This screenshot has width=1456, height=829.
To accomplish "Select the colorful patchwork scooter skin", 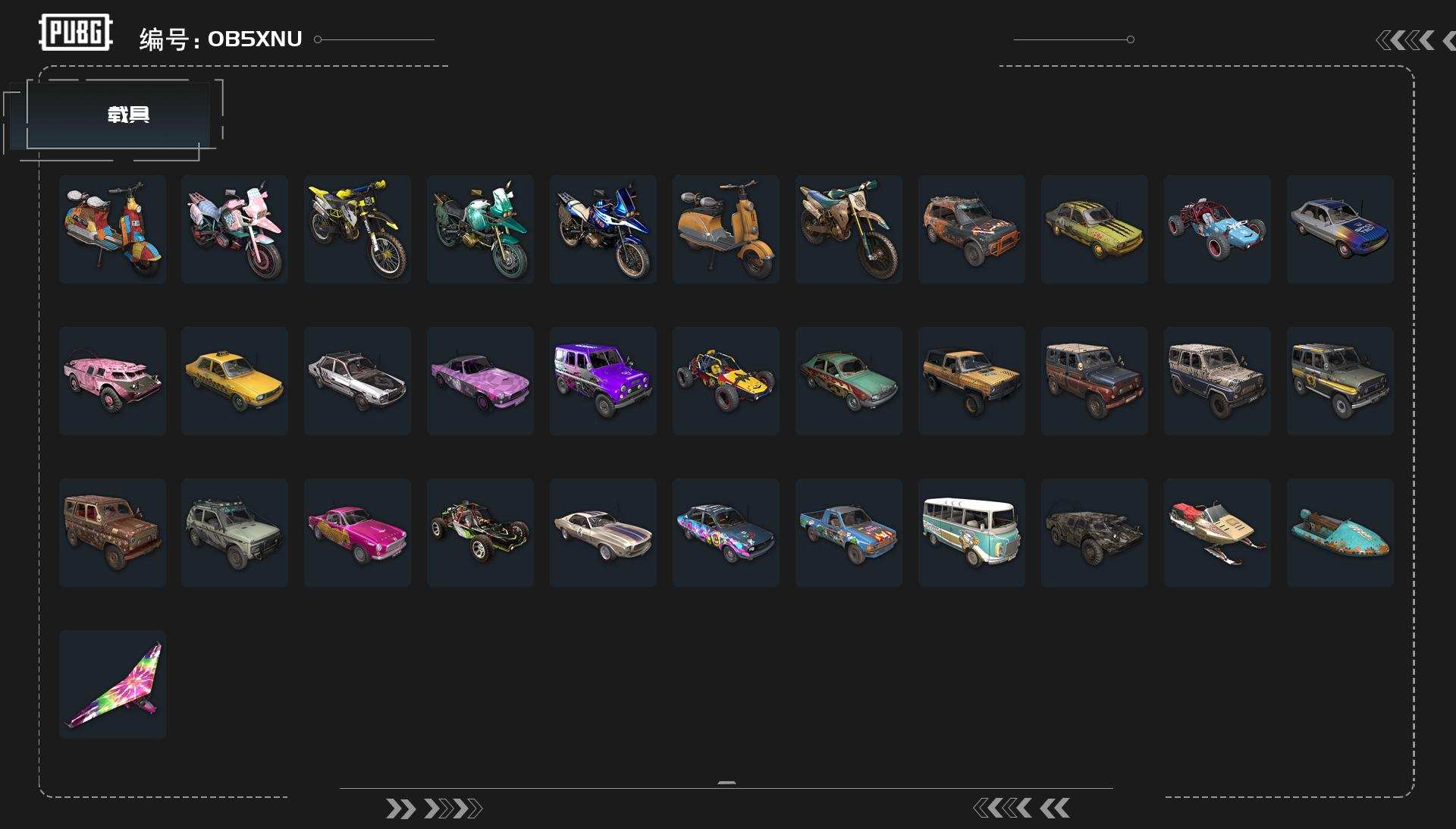I will (x=112, y=229).
